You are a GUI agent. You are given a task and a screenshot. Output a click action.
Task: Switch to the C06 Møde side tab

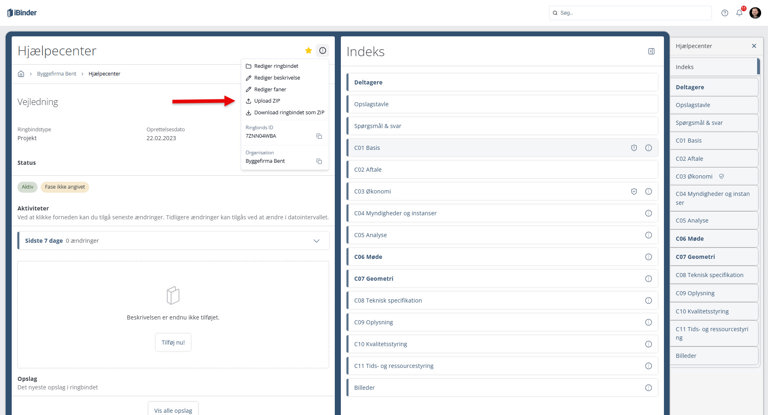click(x=690, y=239)
